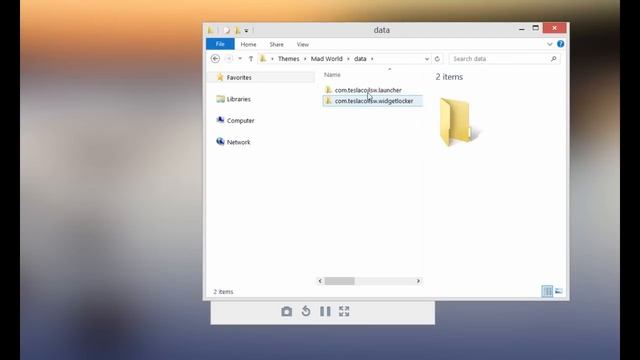
Task: Expand the ribbon with the chevron
Action: 549,44
